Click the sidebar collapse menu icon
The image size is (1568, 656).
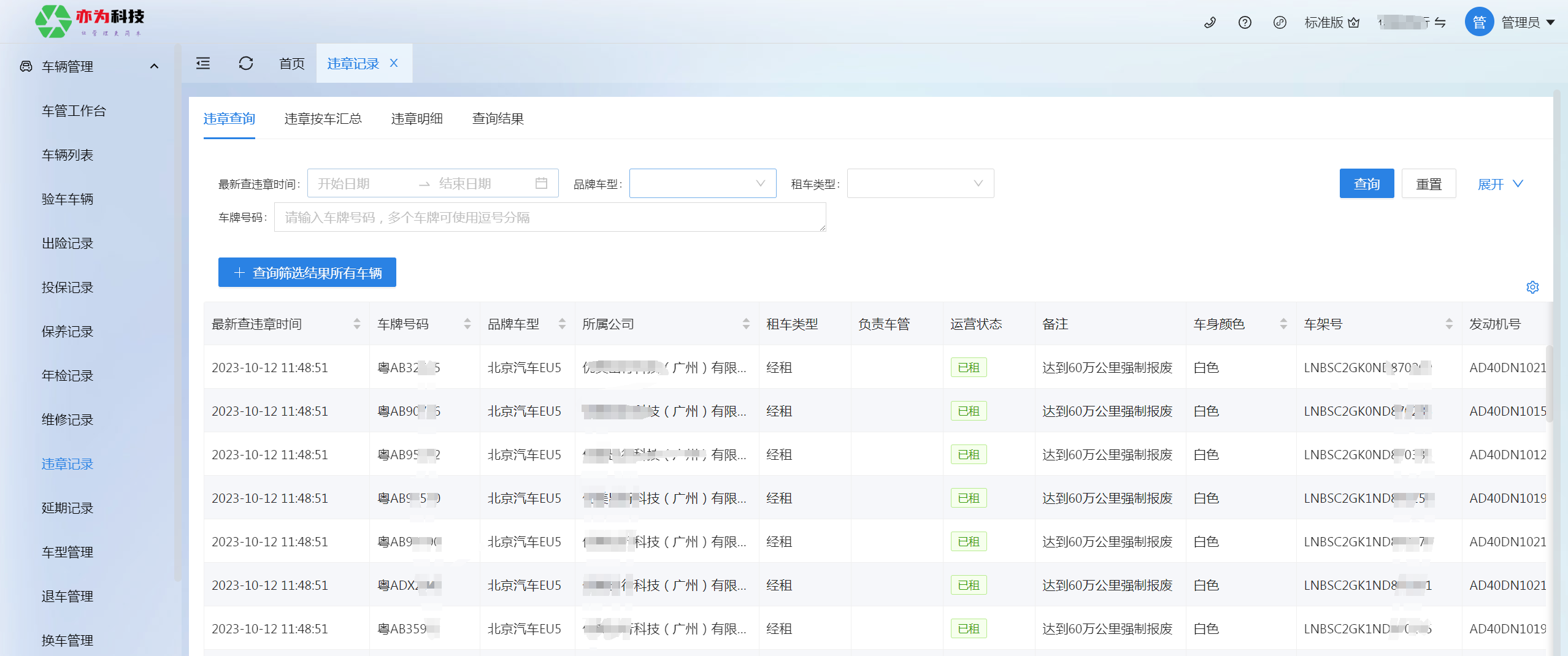tap(203, 63)
